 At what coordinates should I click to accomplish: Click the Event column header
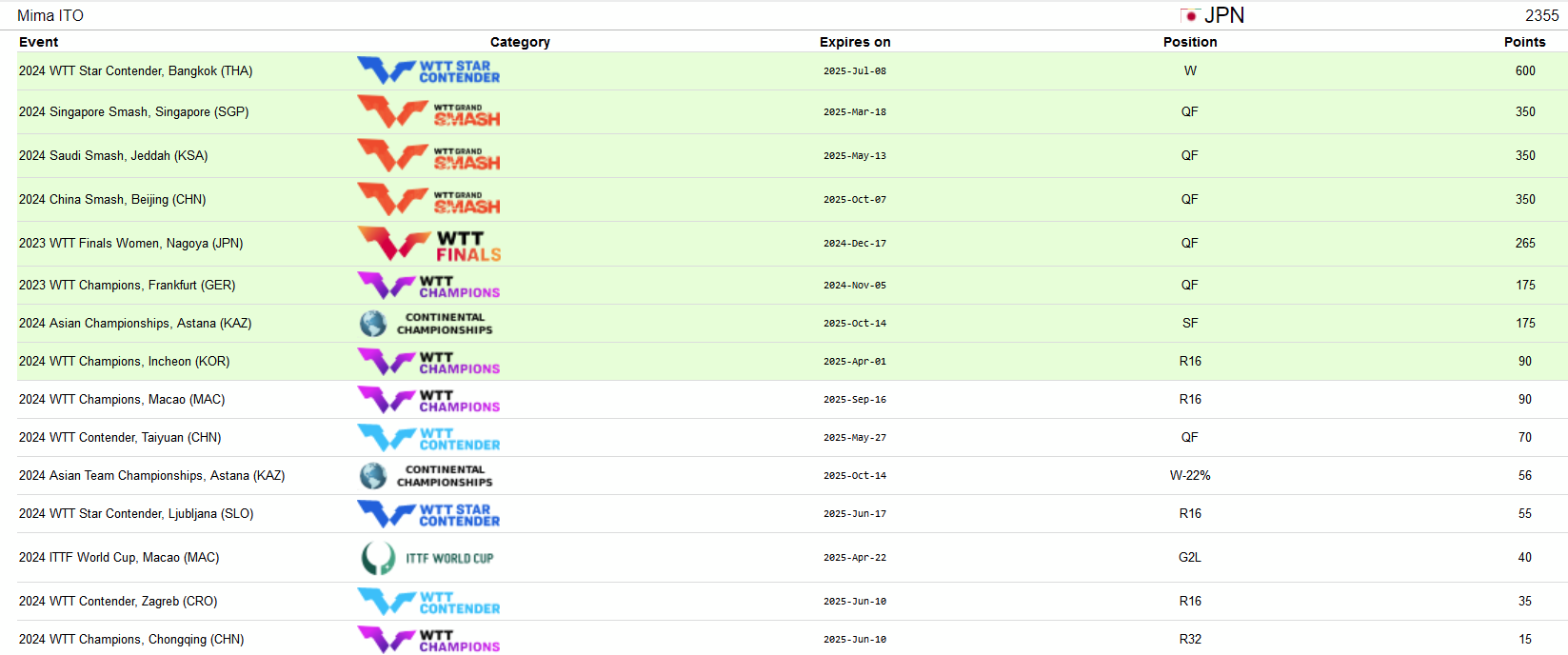point(39,42)
